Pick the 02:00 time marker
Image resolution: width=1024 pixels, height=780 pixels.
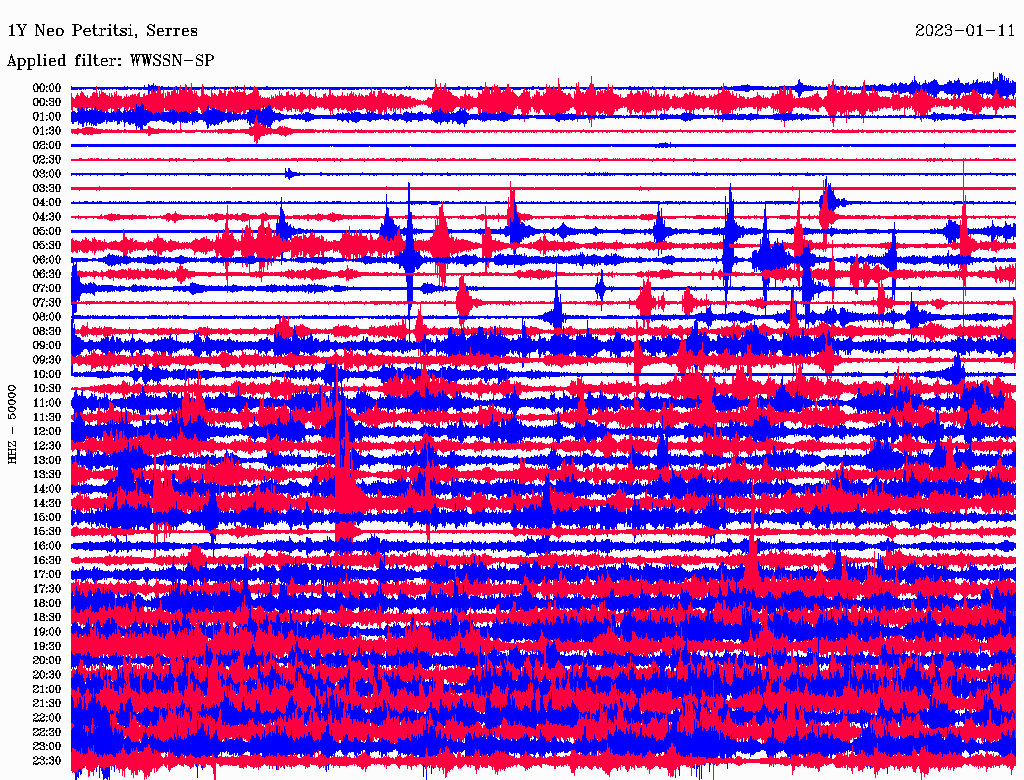tap(47, 145)
